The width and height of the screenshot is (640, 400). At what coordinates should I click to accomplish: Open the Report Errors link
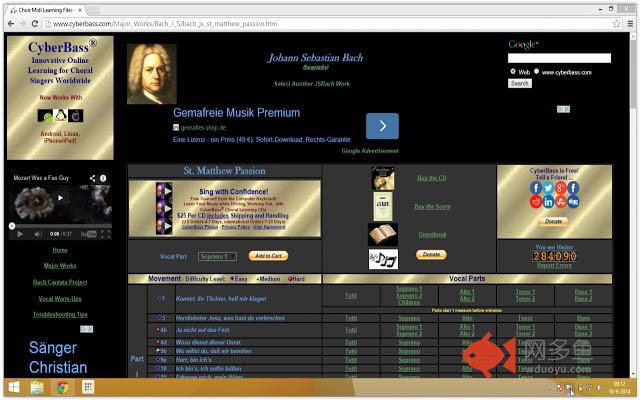pyautogui.click(x=554, y=265)
